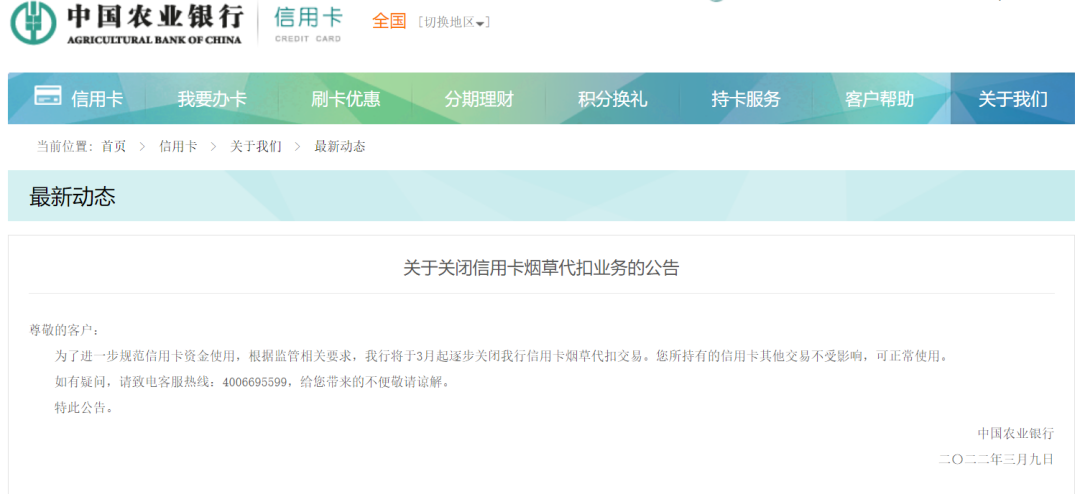Click the date 二〇二二年三月九日
This screenshot has height=494, width=1080.
pyautogui.click(x=997, y=459)
